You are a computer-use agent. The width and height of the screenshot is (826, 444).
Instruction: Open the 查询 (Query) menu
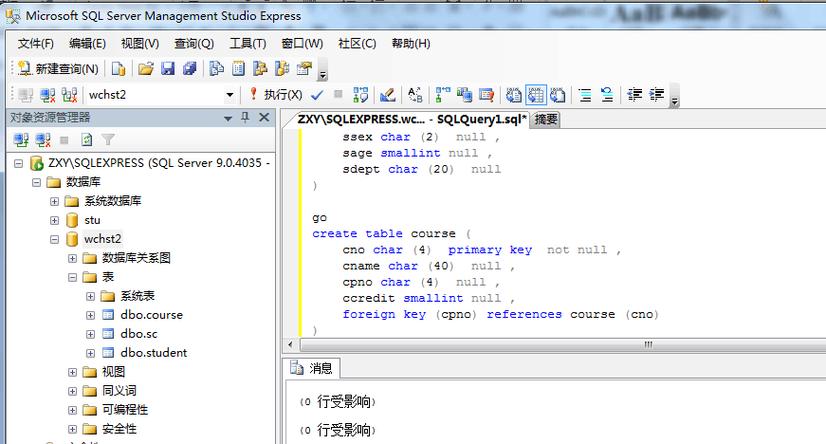click(193, 44)
